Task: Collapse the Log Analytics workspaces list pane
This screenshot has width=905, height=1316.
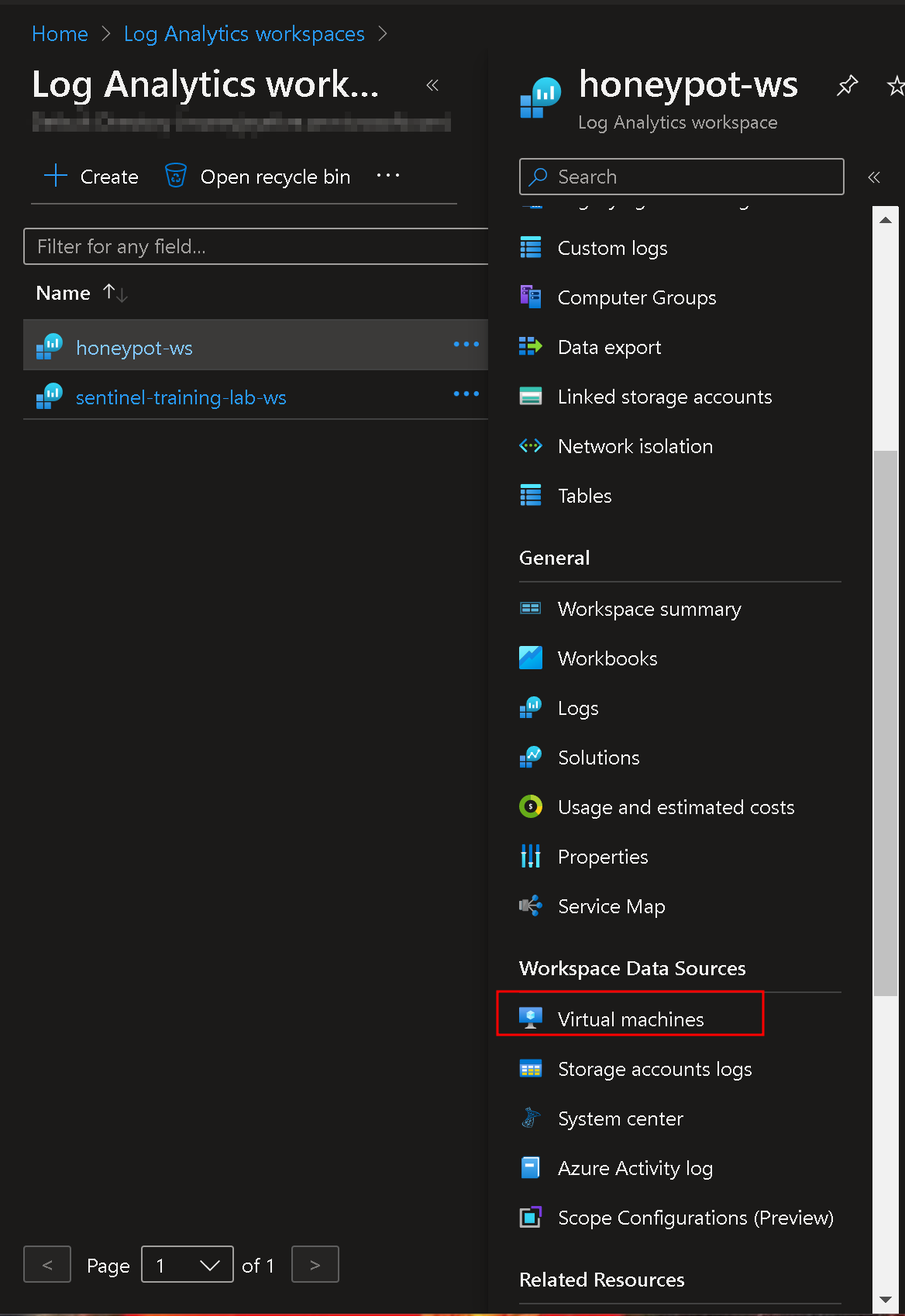Action: tap(432, 85)
